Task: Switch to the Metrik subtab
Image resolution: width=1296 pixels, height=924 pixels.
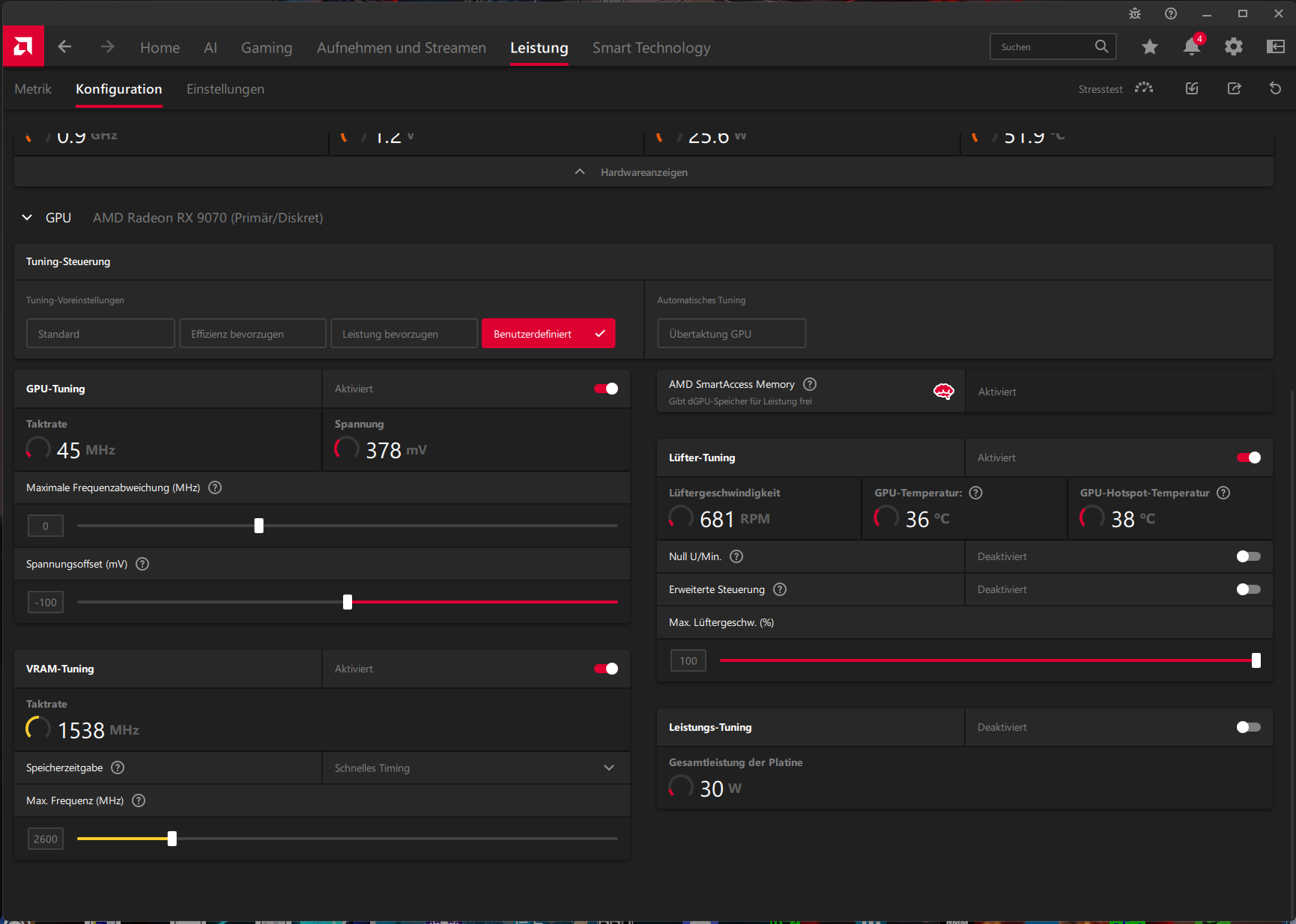Action: [x=33, y=89]
